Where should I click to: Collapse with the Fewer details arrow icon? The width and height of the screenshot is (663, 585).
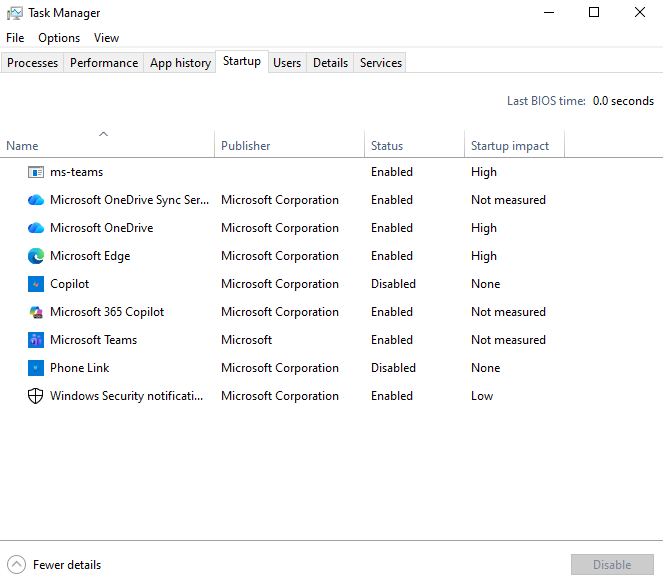click(16, 564)
